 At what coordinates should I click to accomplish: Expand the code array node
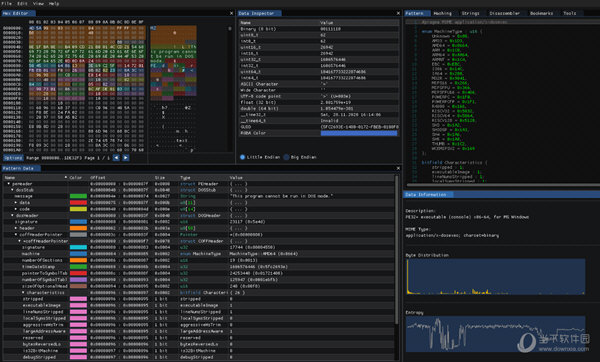coord(16,209)
